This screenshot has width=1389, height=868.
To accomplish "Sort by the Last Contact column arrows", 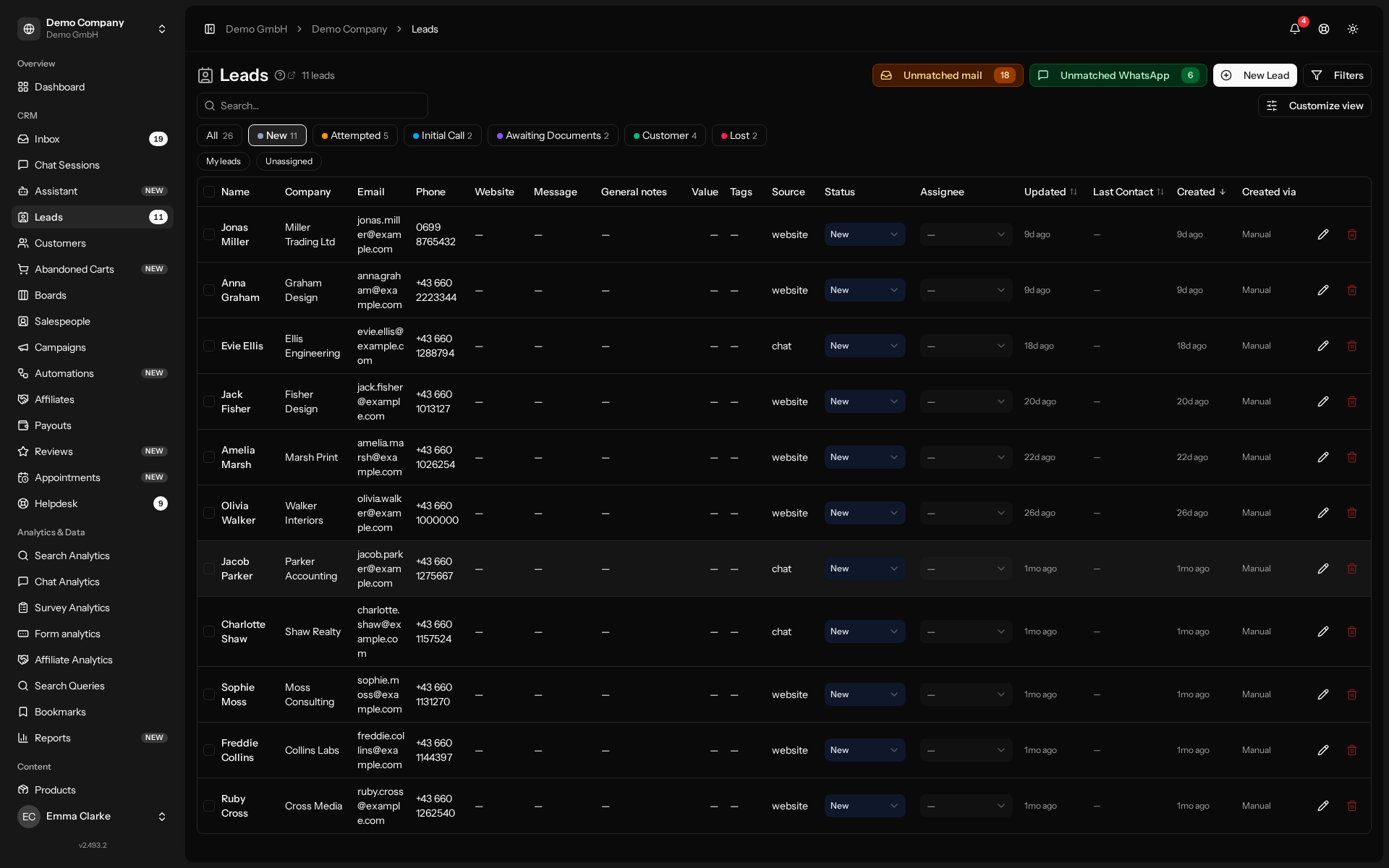I will point(1160,192).
